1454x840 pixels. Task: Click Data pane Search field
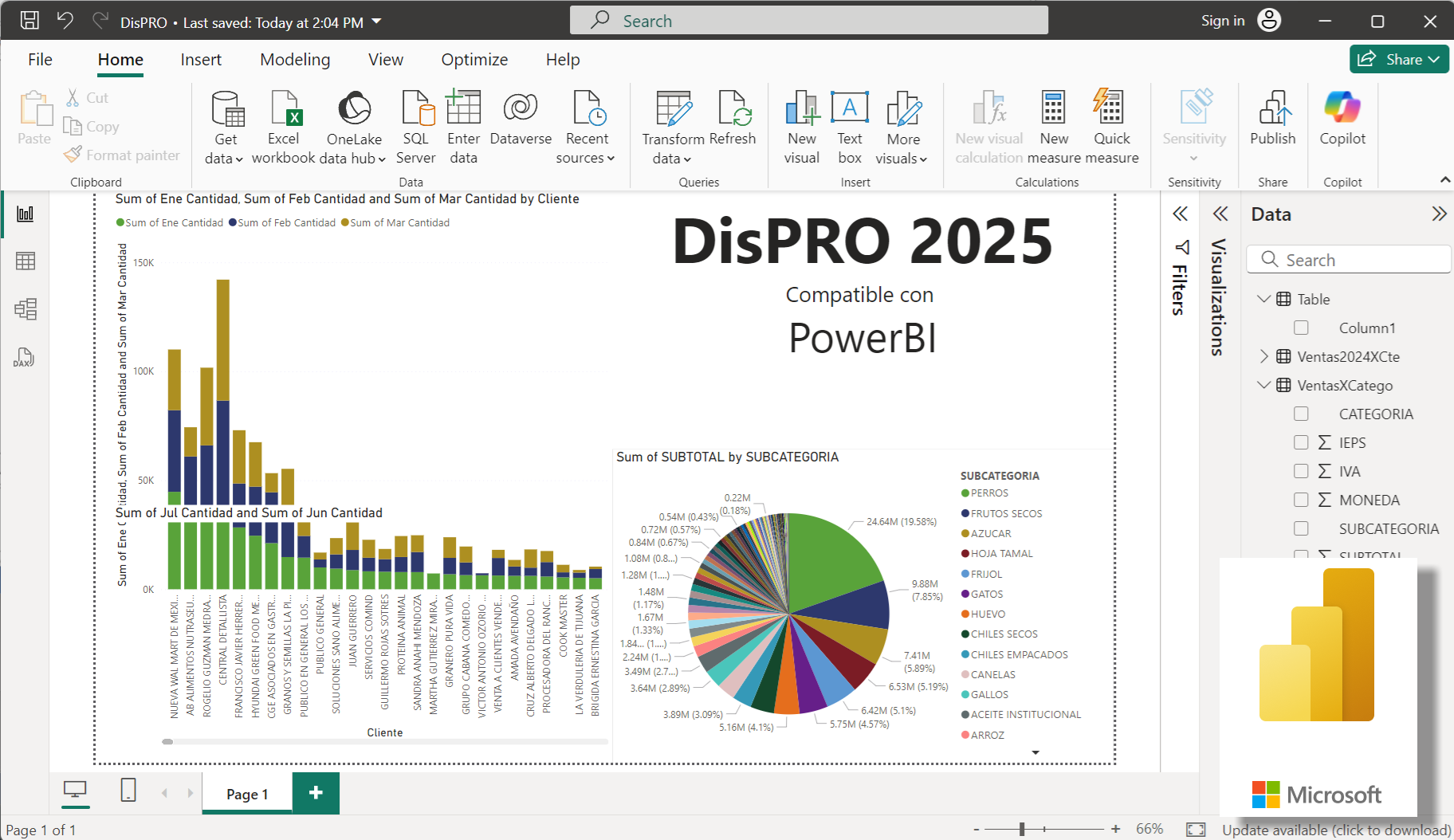1350,260
